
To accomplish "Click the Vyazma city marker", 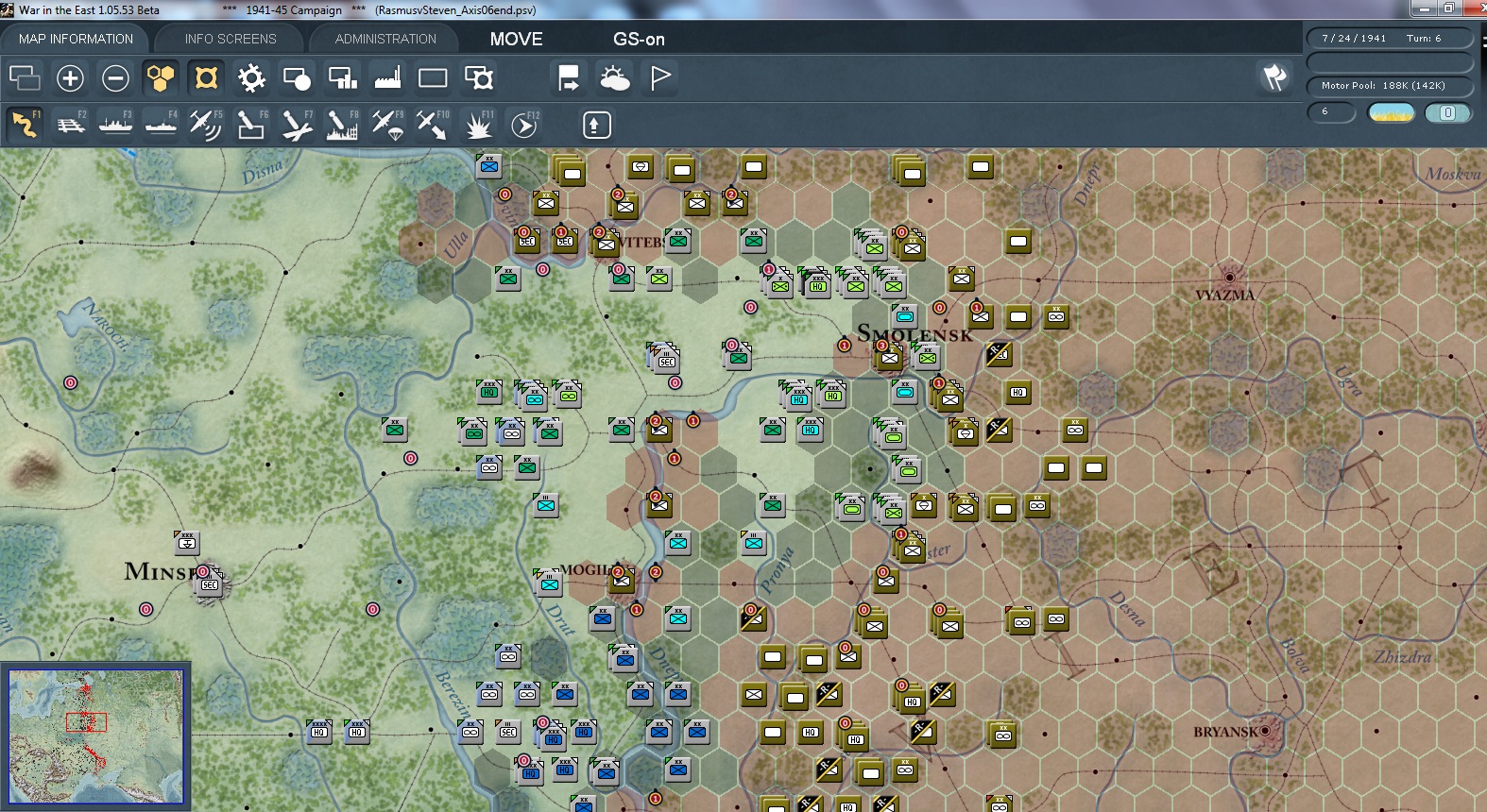I will 1229,278.
